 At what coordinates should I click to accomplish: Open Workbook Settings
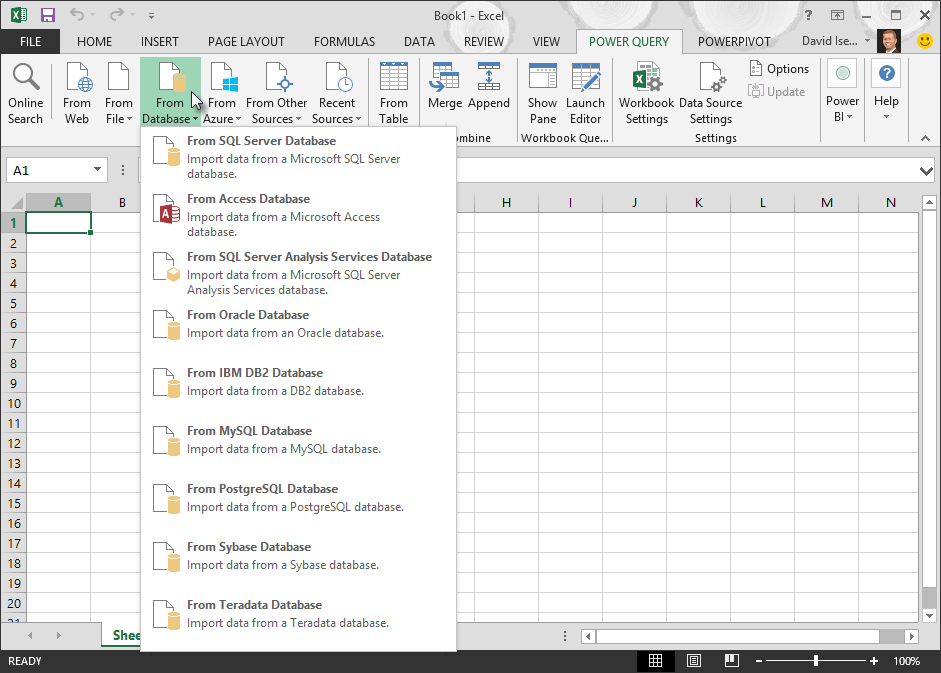click(646, 93)
